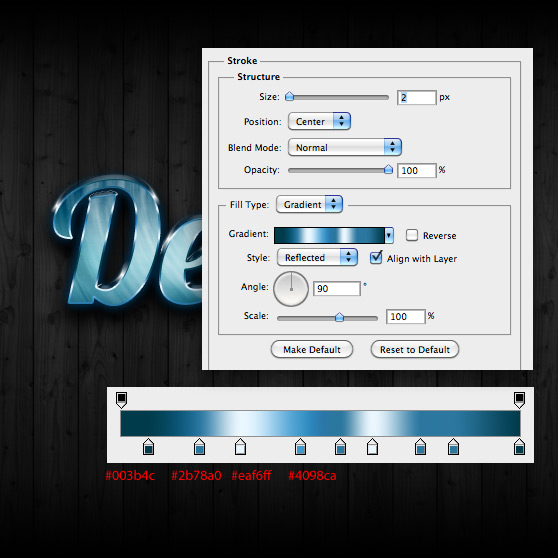Click the angle dial control

(291, 289)
